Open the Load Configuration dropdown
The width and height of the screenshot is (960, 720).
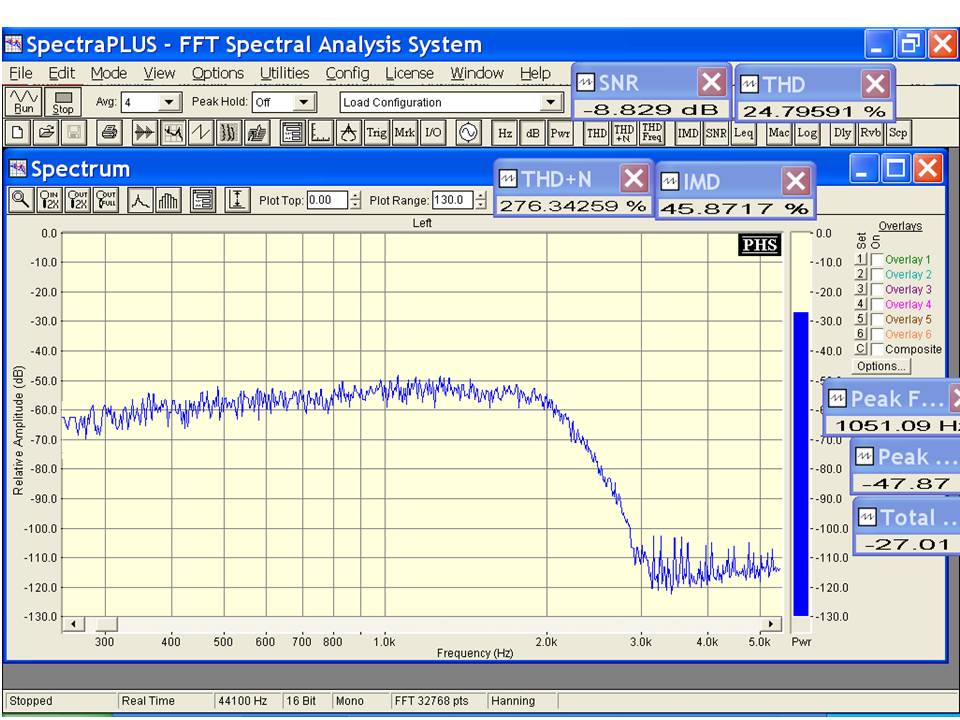pos(551,102)
